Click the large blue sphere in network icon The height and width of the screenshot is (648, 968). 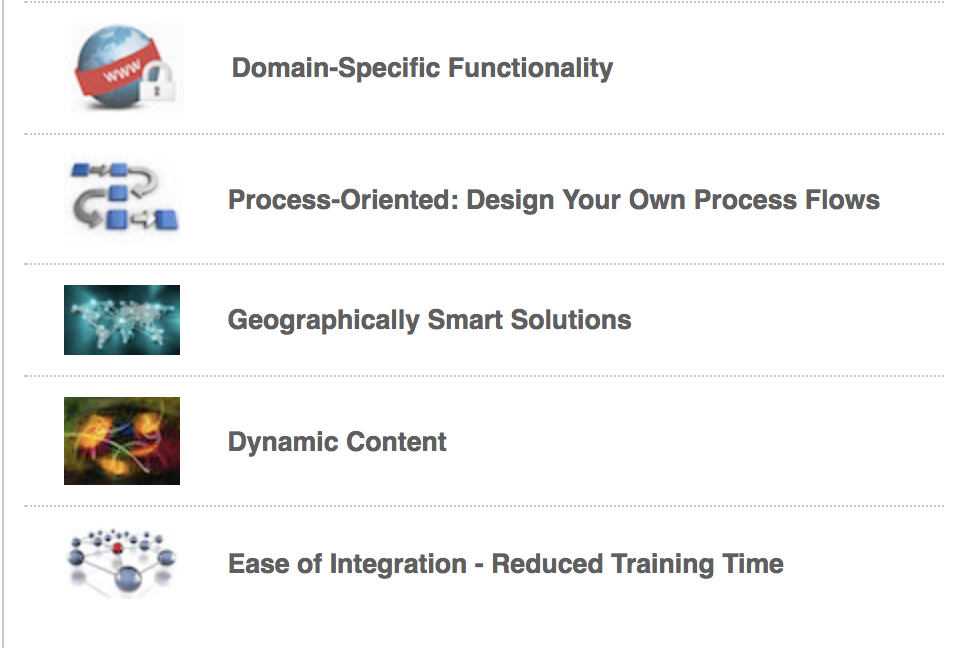pyautogui.click(x=127, y=578)
